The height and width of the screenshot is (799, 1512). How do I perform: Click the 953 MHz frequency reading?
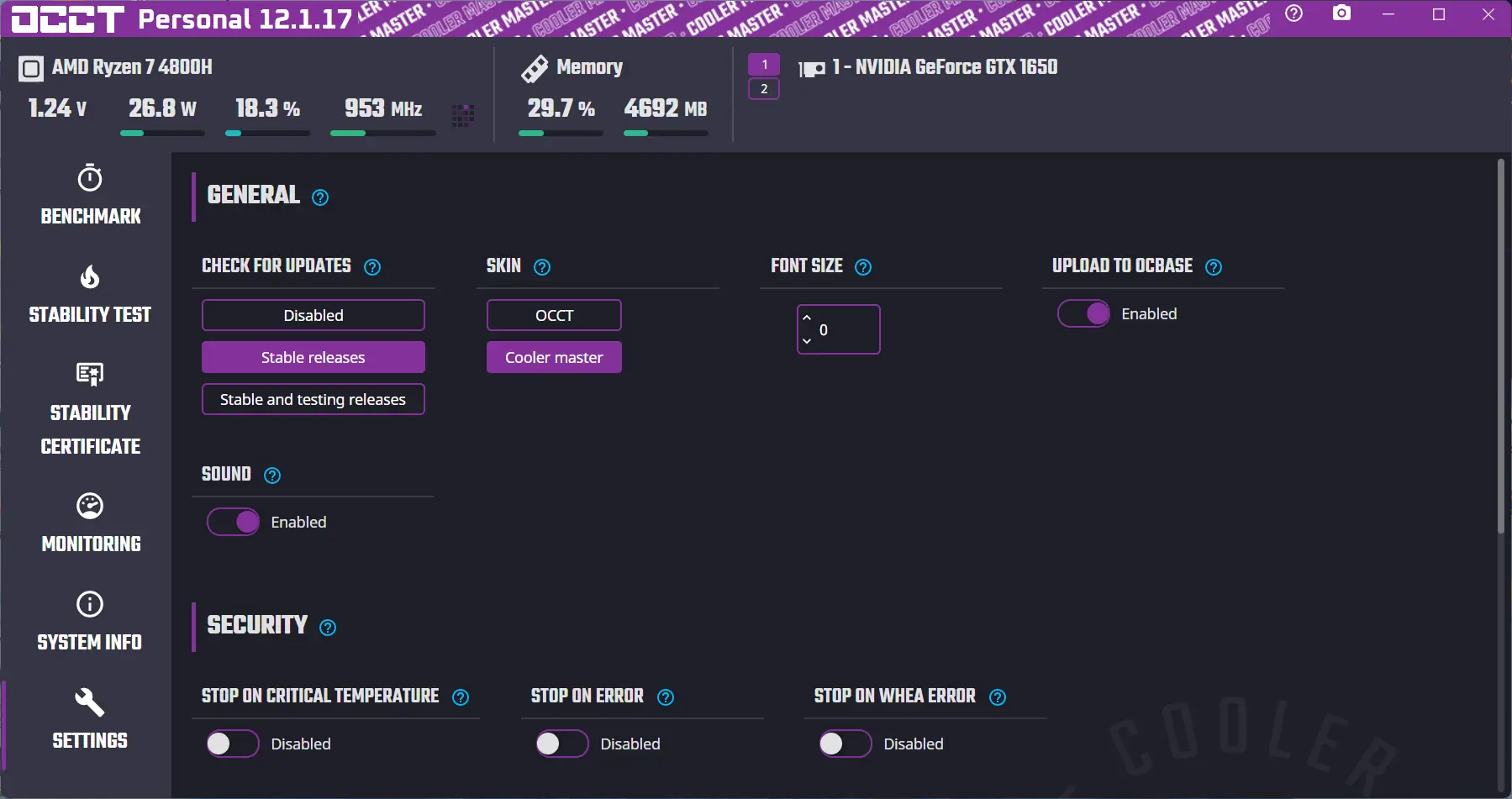(383, 108)
